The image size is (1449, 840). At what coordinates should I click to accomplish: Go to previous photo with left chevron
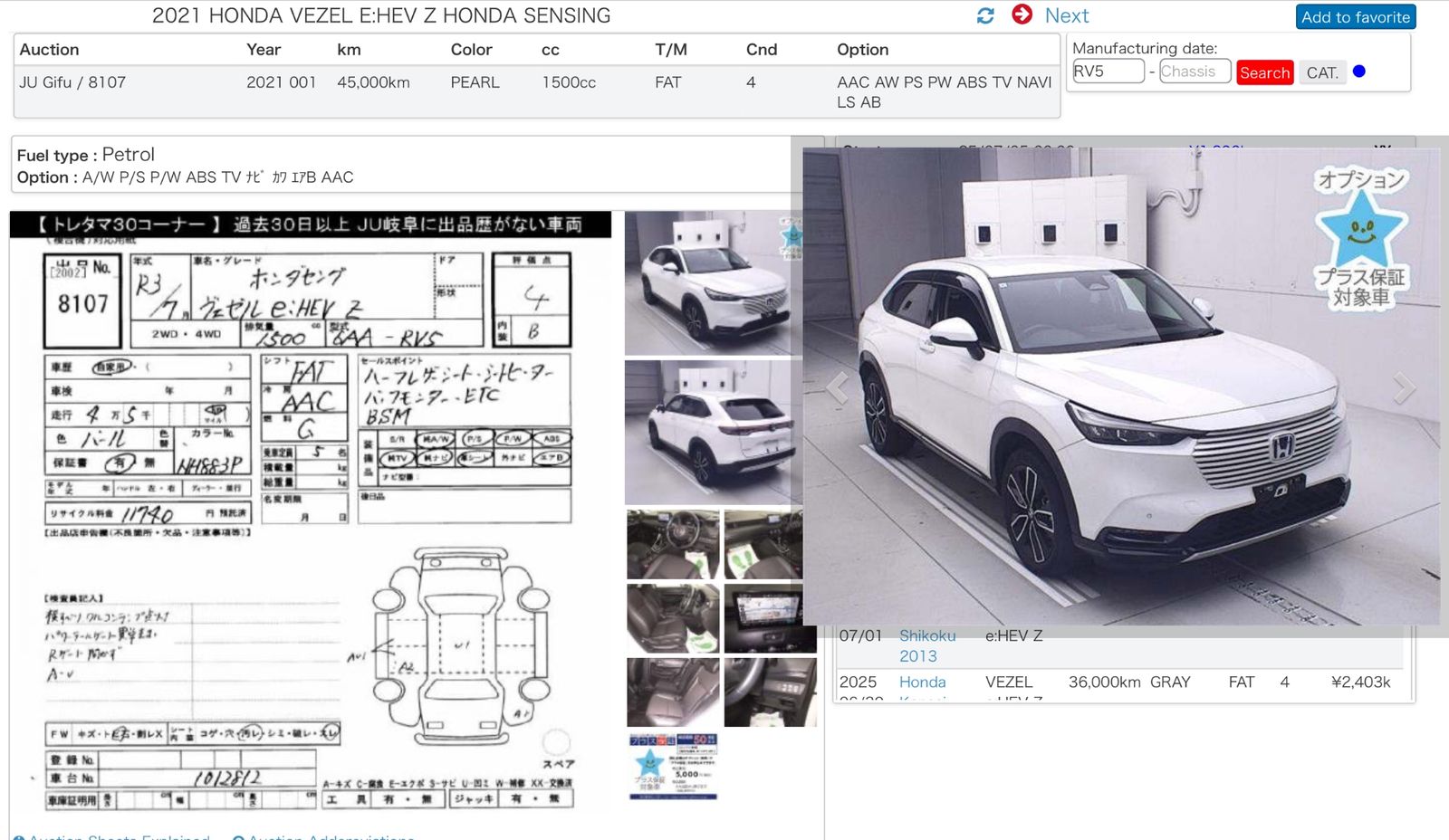click(838, 388)
